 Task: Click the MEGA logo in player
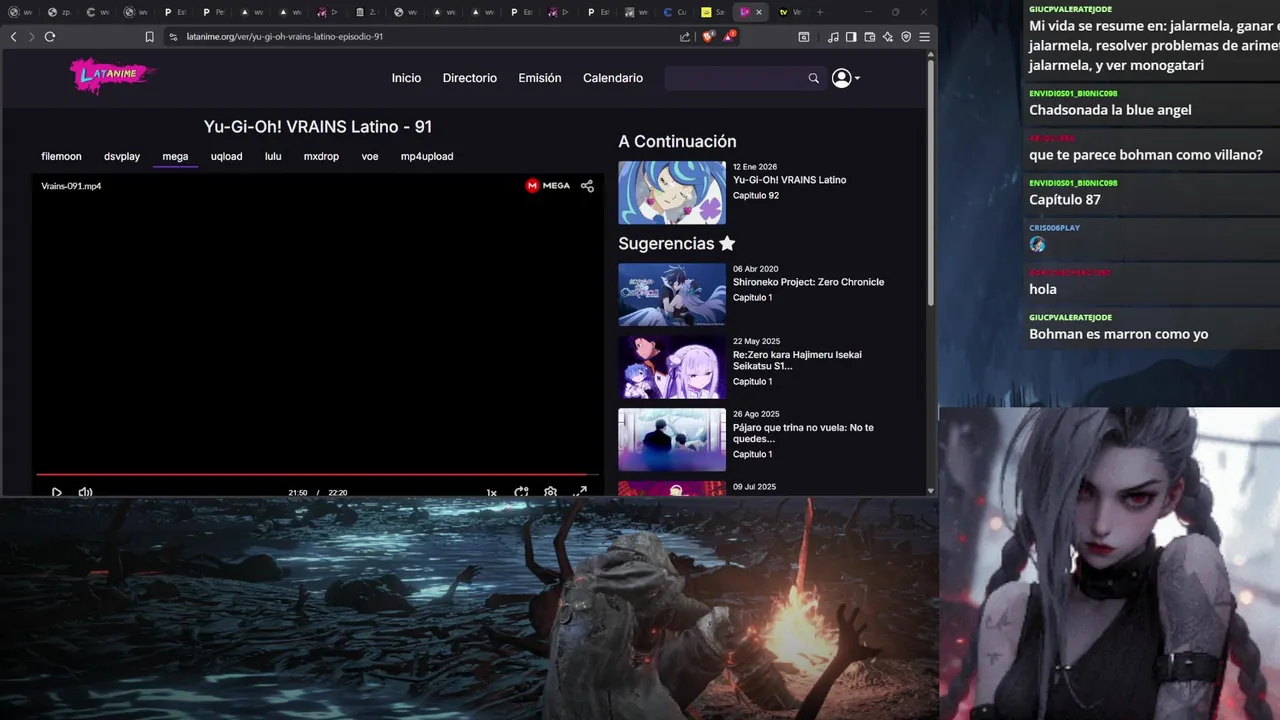[548, 186]
